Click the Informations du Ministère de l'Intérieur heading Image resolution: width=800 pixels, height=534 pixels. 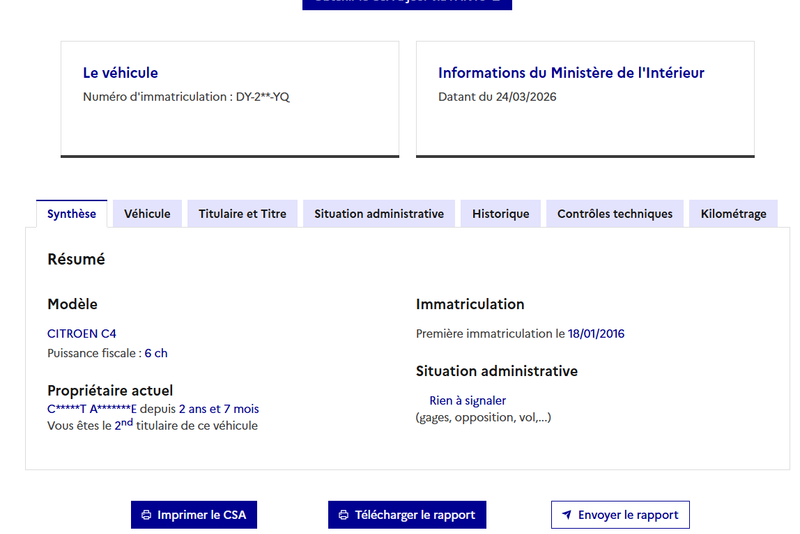point(571,73)
